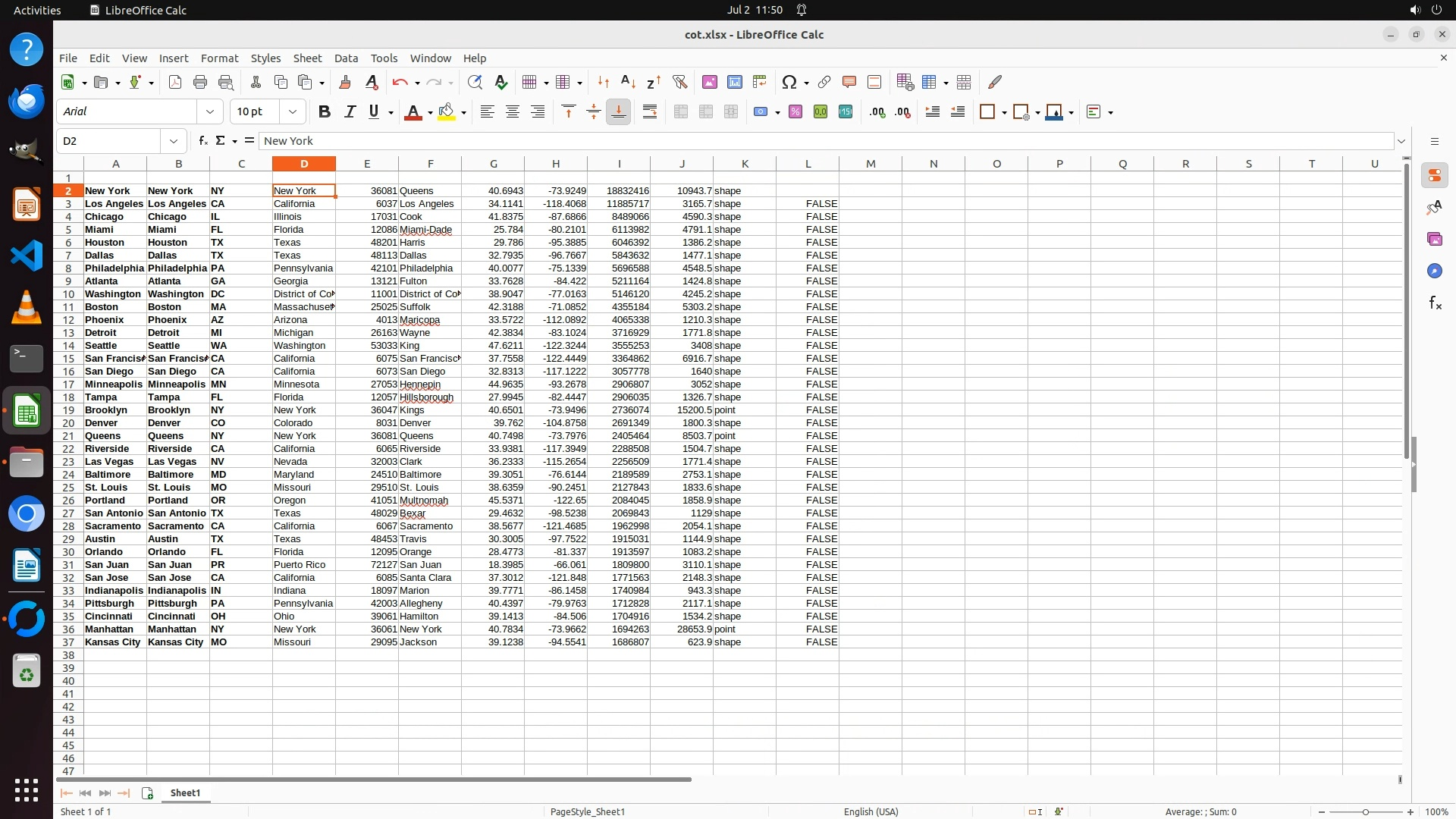Click column D header
1456x819 pixels.
304,164
